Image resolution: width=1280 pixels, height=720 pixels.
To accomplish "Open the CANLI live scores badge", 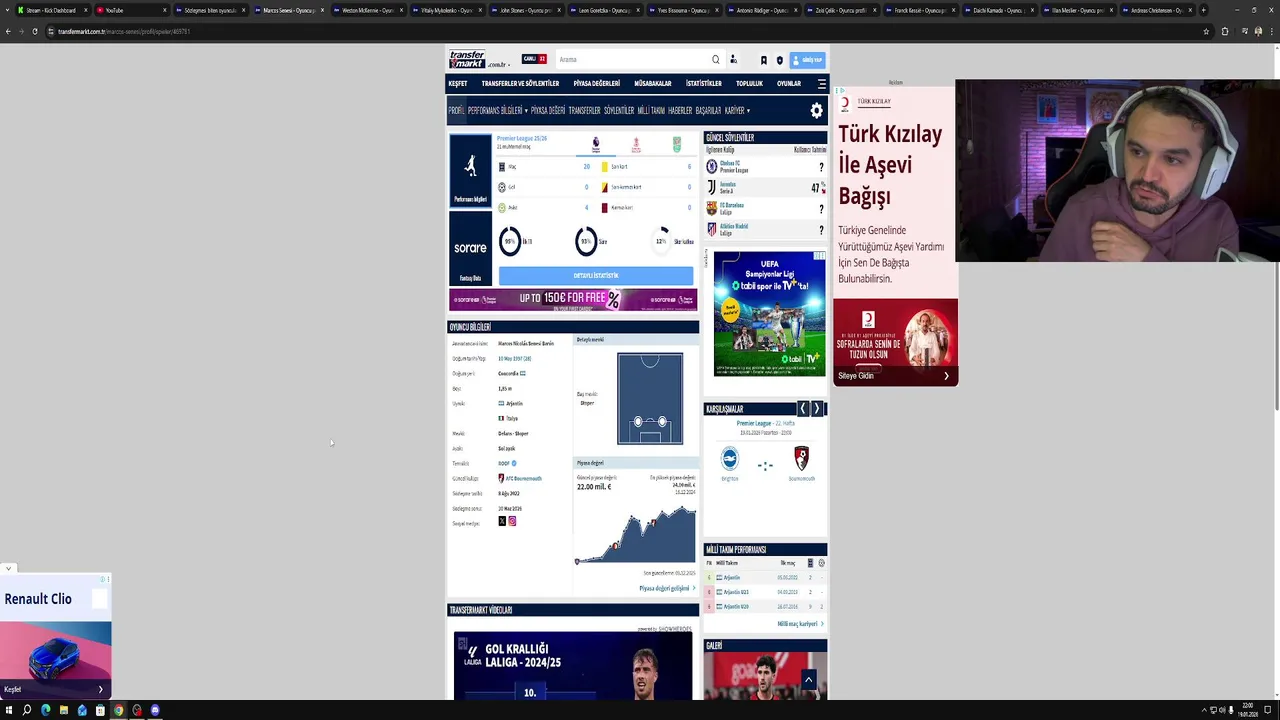I will click(x=535, y=59).
